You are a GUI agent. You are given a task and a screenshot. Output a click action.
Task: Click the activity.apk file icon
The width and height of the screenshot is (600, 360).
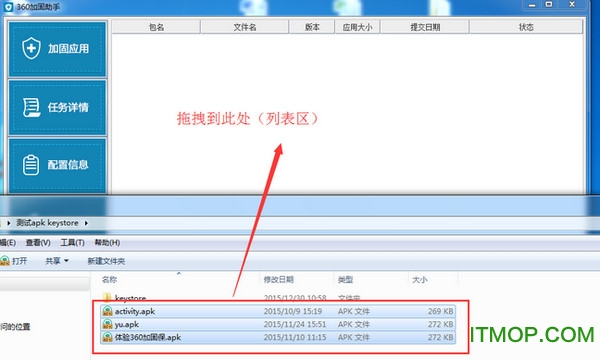[x=108, y=311]
